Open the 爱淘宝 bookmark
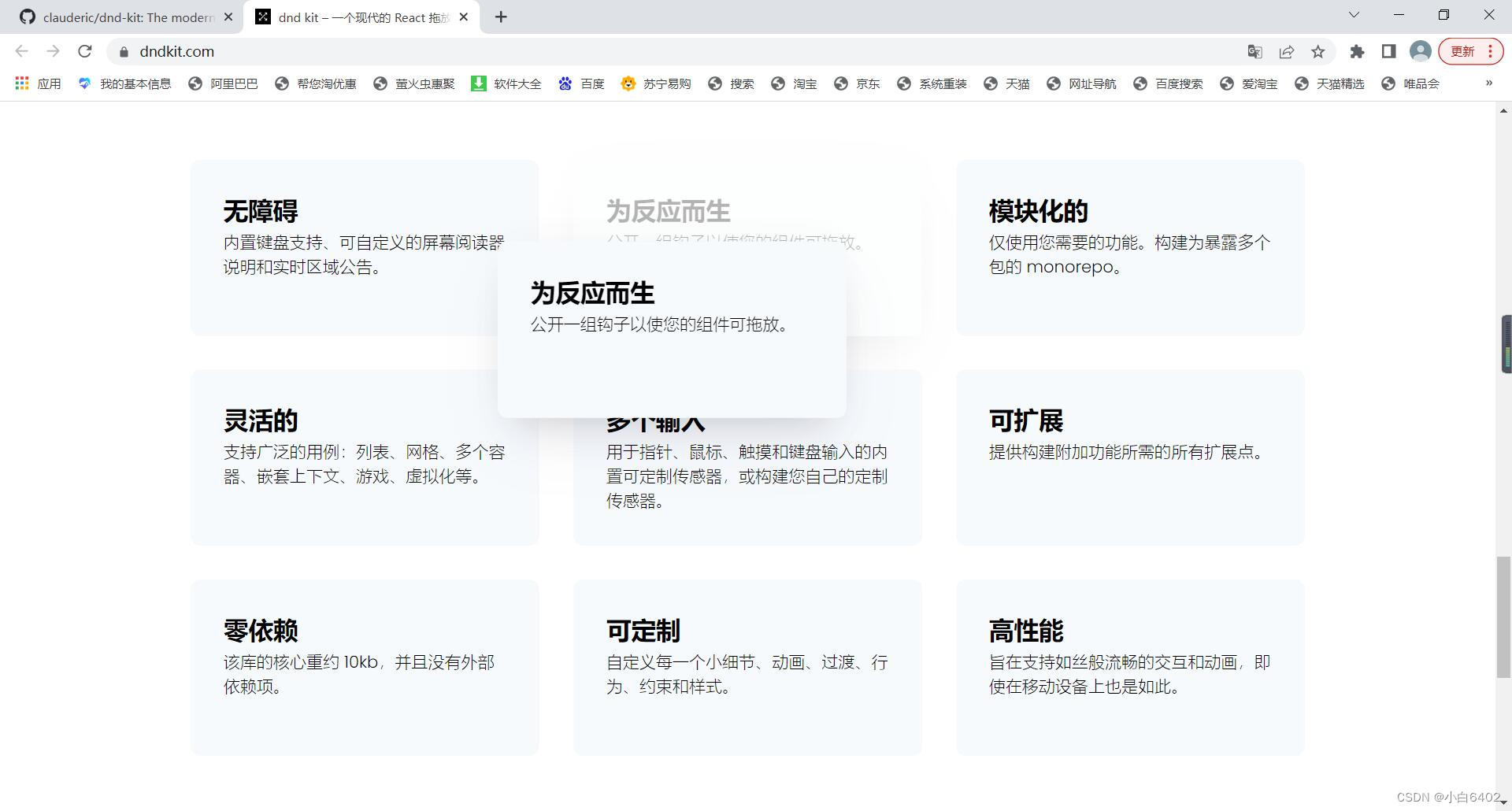 pos(1248,83)
